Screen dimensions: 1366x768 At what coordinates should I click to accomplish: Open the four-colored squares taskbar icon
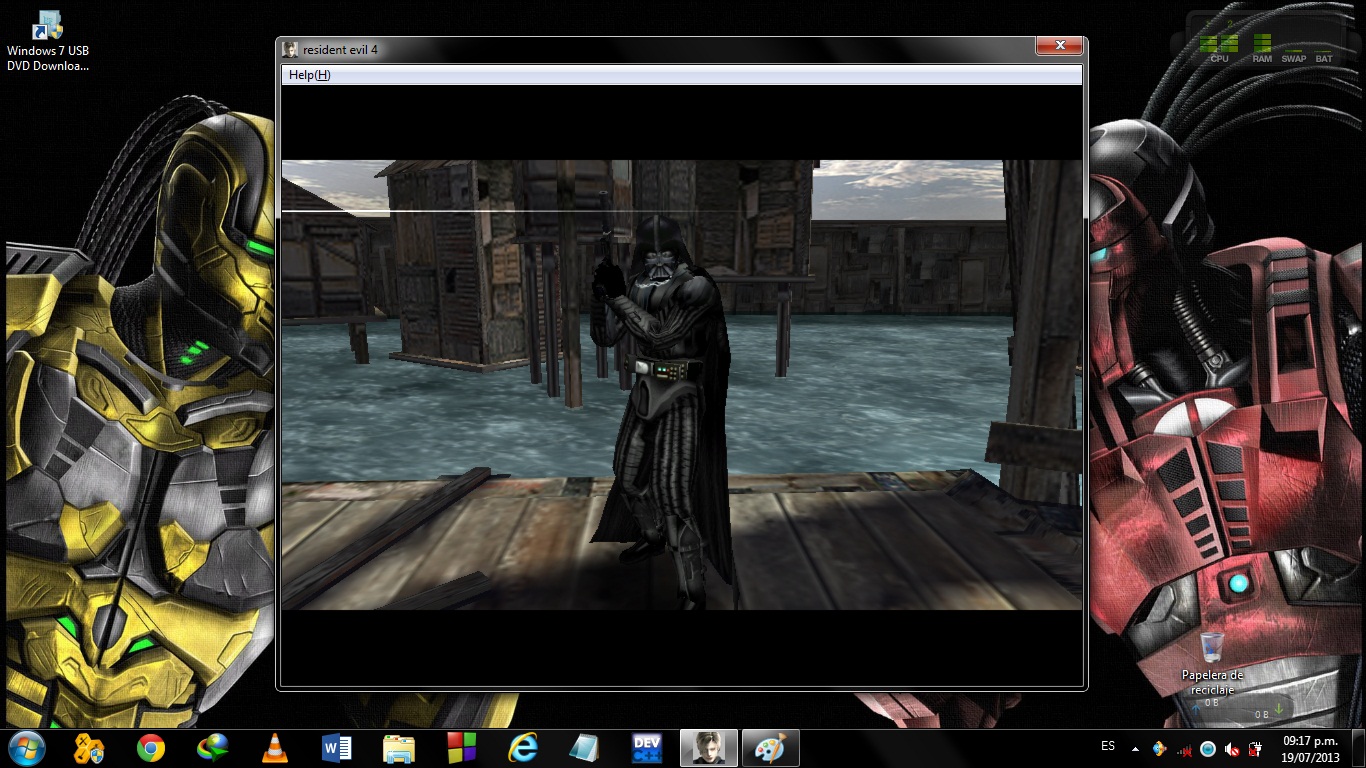pos(461,748)
